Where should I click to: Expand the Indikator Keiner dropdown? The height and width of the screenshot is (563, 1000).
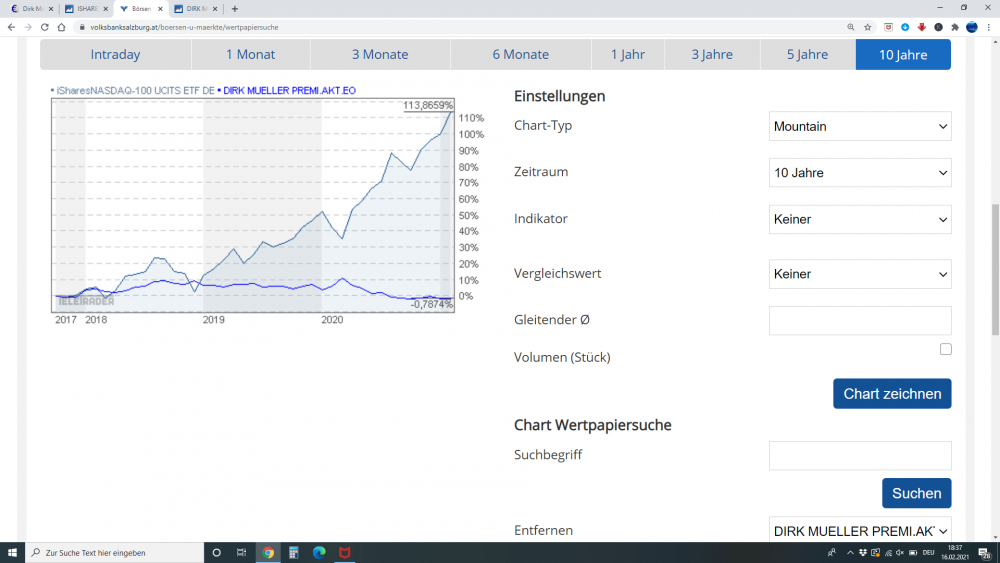(x=860, y=219)
